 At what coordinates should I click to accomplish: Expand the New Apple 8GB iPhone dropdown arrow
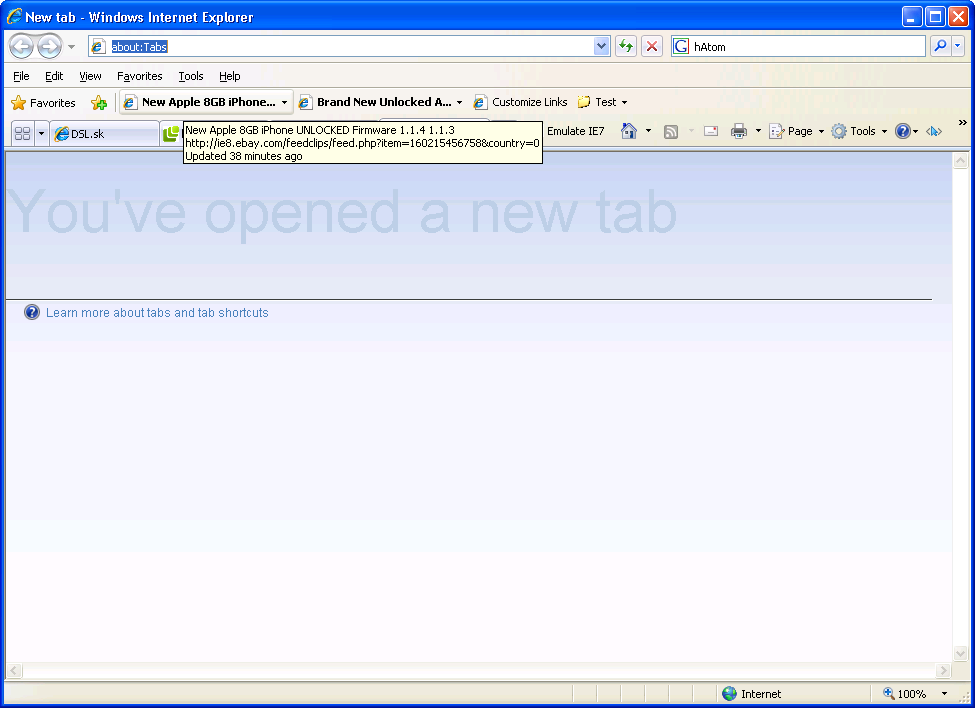tap(284, 103)
